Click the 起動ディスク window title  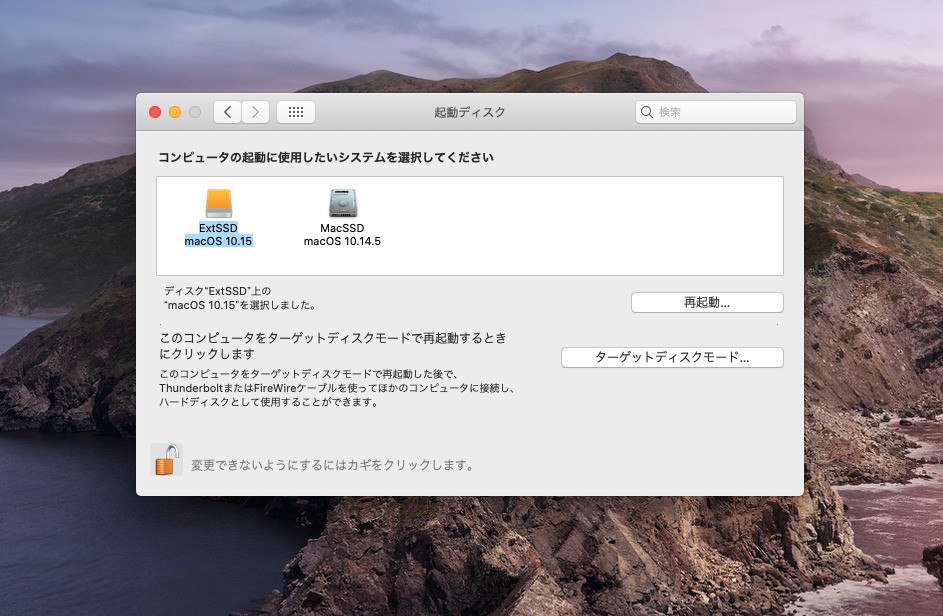(x=469, y=112)
